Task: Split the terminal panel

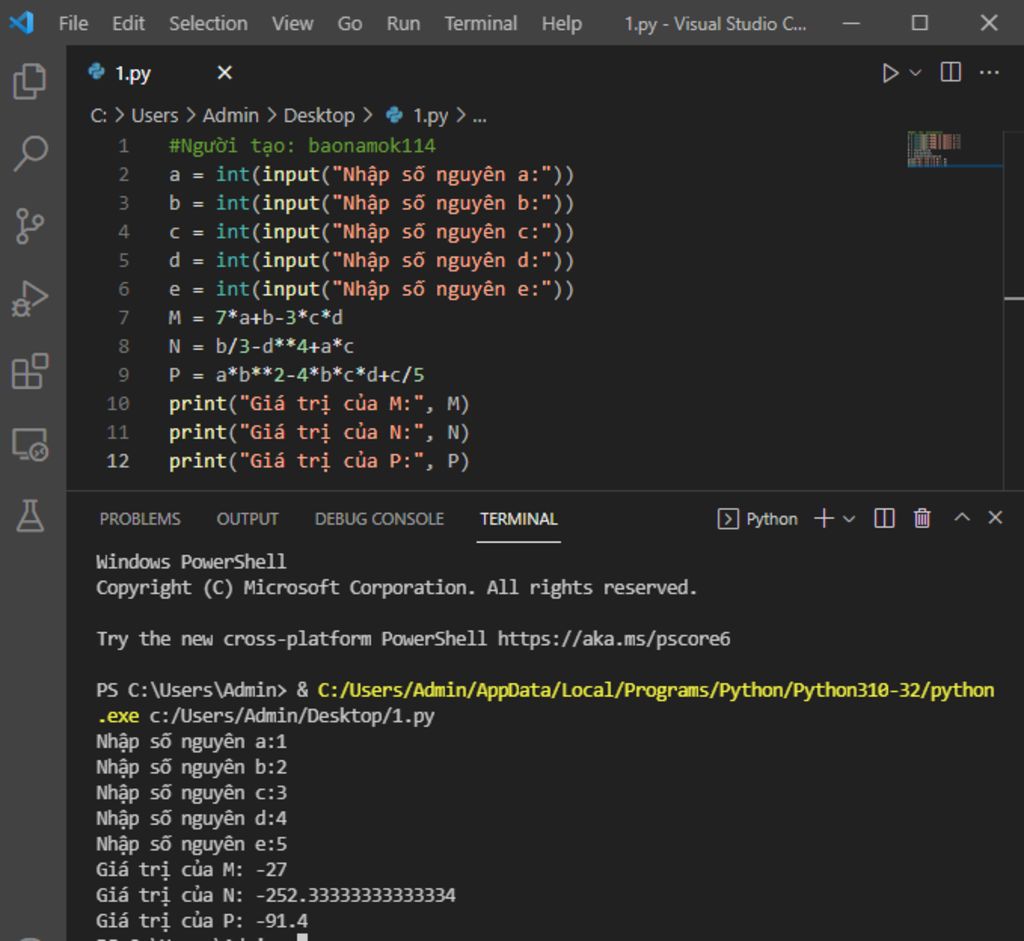Action: 884,518
